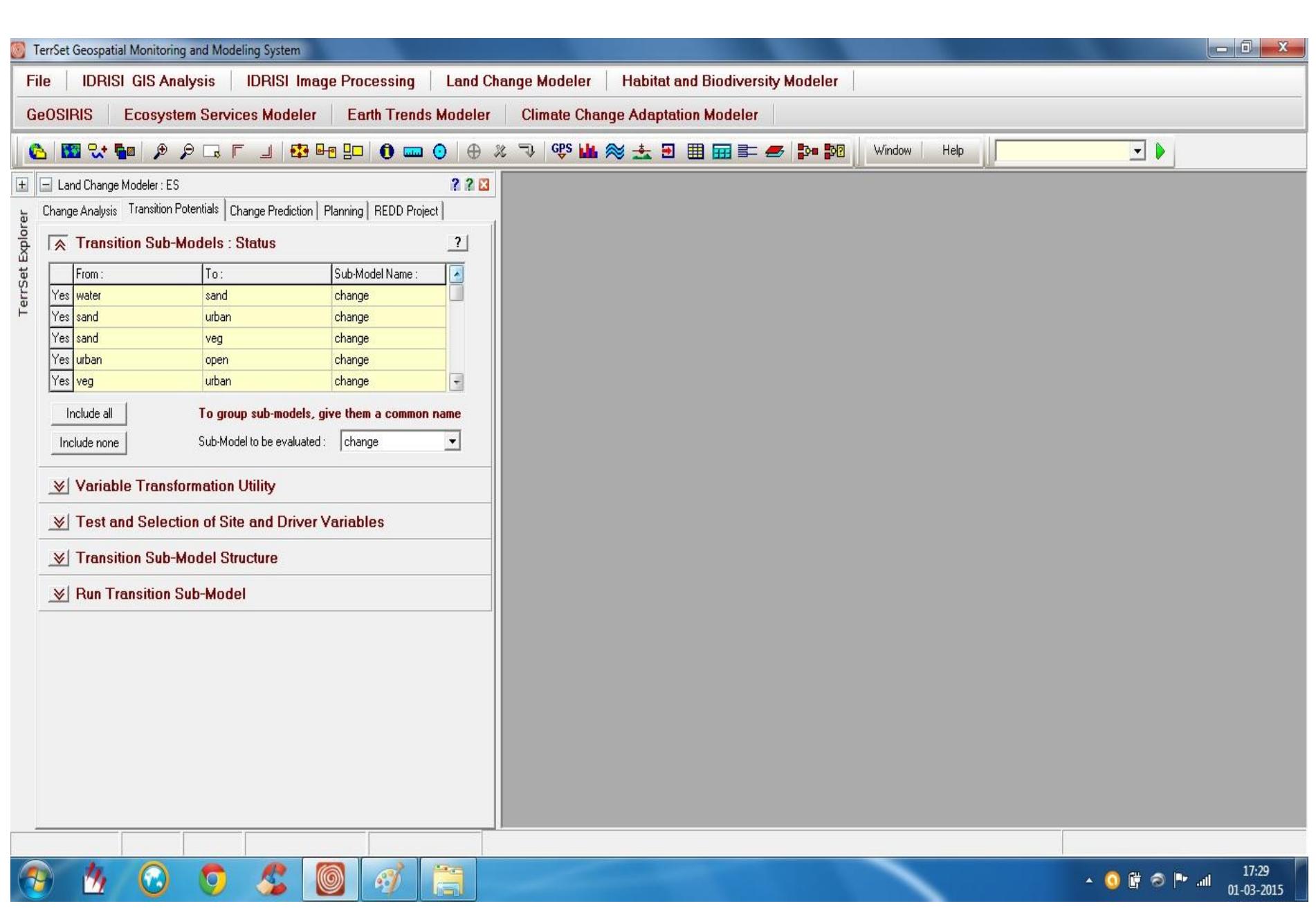Toggle Yes on the sand to urban row
The width and height of the screenshot is (1316, 908).
[61, 317]
